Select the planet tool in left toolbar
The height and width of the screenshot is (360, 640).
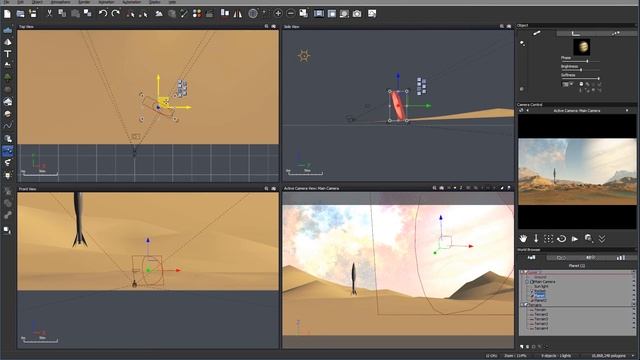(x=7, y=114)
